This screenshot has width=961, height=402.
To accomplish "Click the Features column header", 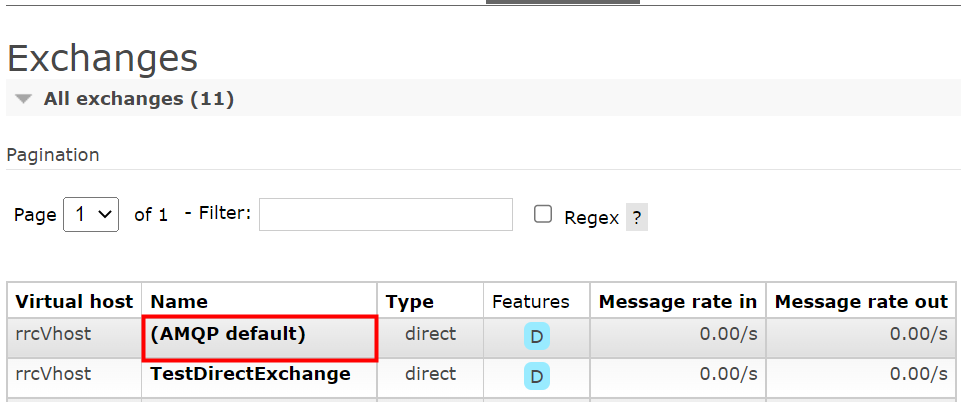I will pyautogui.click(x=531, y=302).
